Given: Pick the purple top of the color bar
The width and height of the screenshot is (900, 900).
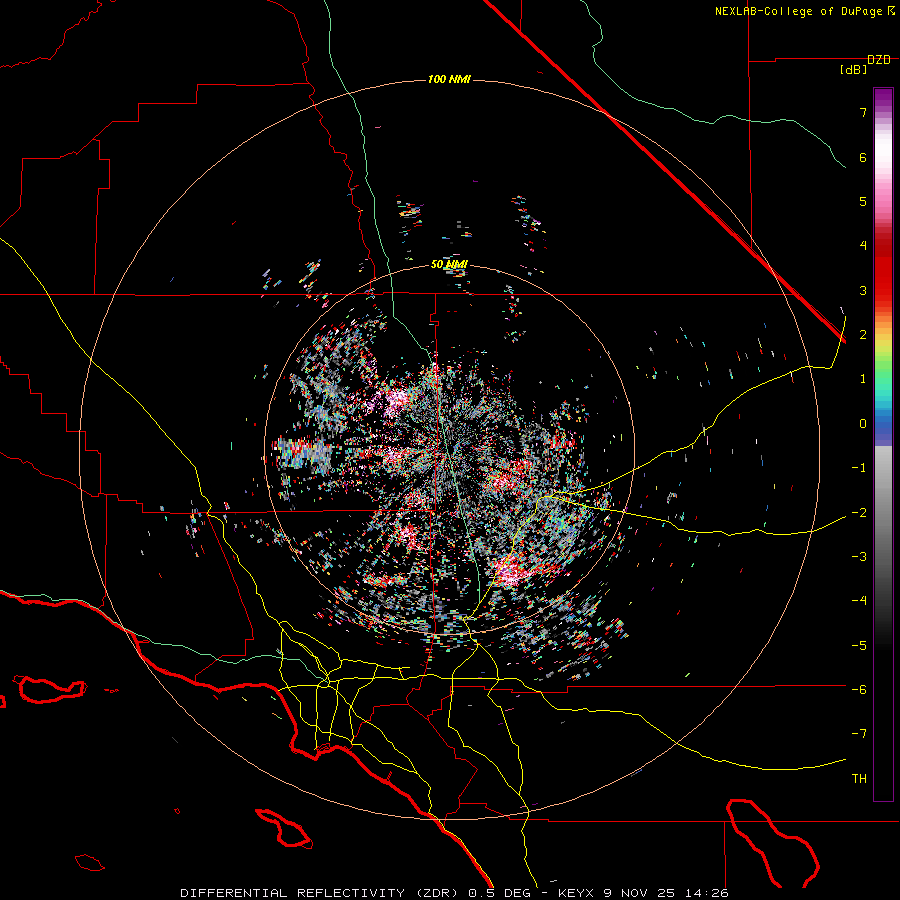Looking at the screenshot, I should (x=883, y=98).
